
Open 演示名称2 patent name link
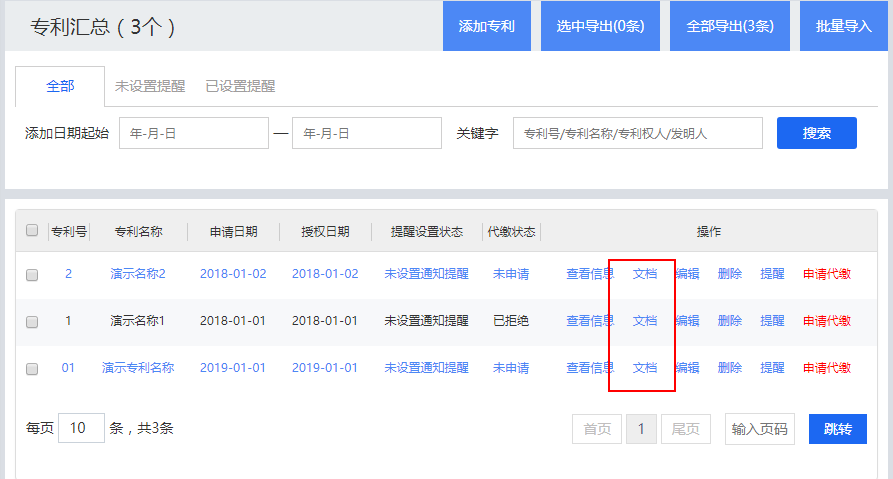click(138, 274)
